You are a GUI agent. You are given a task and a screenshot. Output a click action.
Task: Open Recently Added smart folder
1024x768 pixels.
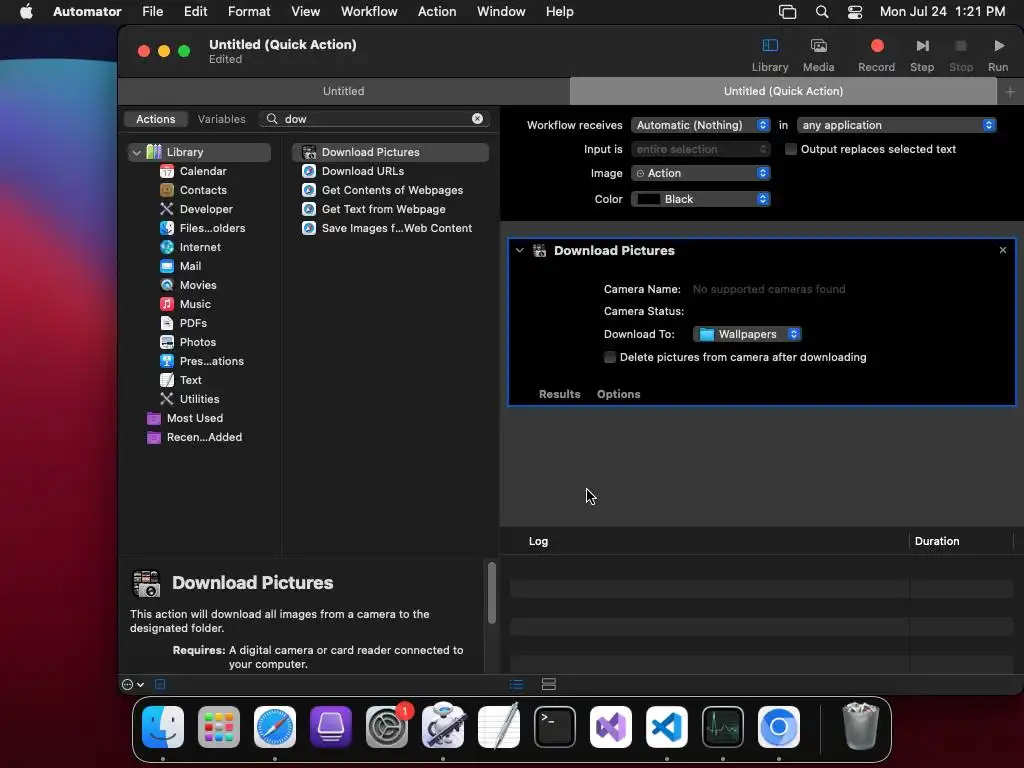(204, 437)
